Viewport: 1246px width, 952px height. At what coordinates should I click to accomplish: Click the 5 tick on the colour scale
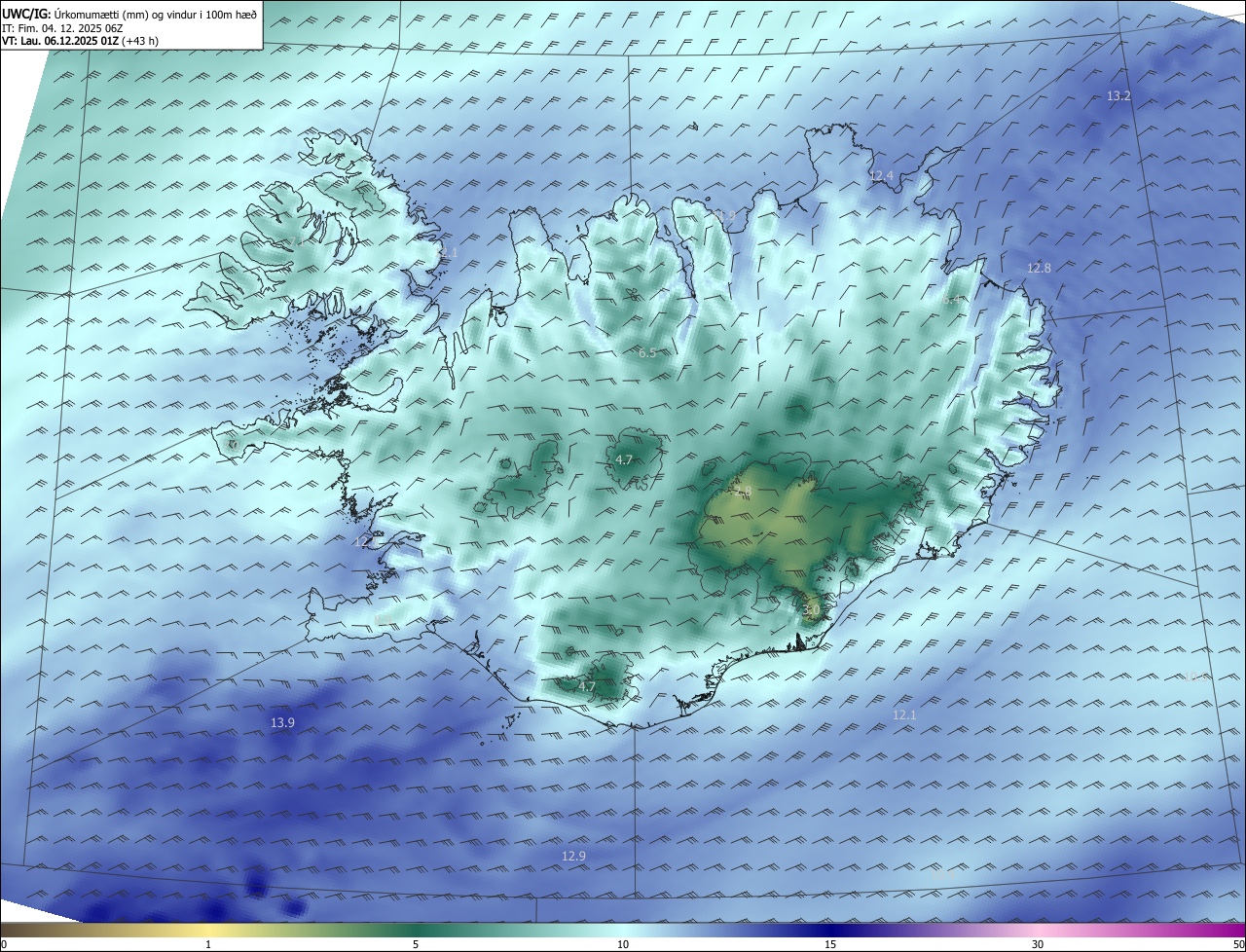pyautogui.click(x=416, y=944)
